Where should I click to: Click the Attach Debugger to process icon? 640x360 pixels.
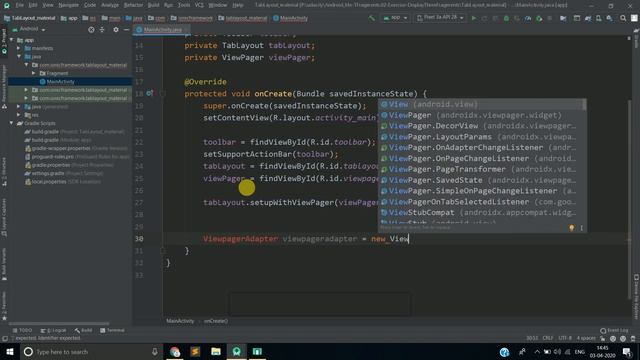[539, 18]
